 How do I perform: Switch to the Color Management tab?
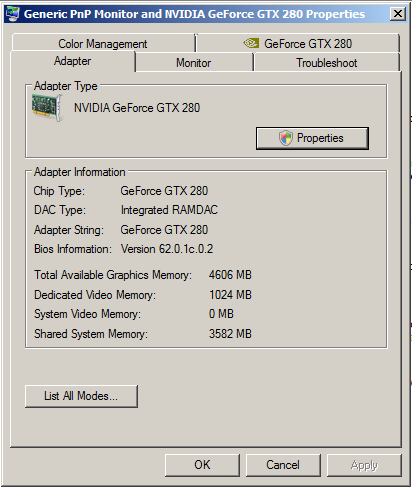(x=103, y=44)
